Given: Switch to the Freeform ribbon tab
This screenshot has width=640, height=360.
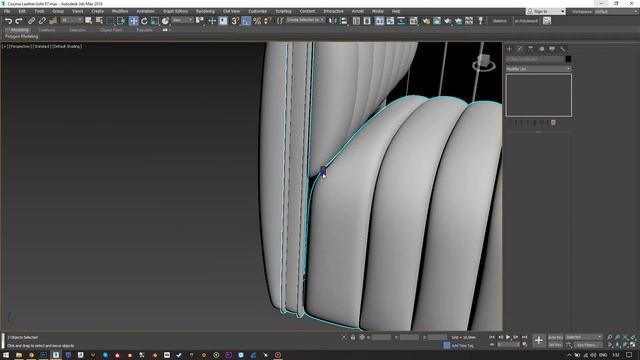Looking at the screenshot, I should [47, 30].
